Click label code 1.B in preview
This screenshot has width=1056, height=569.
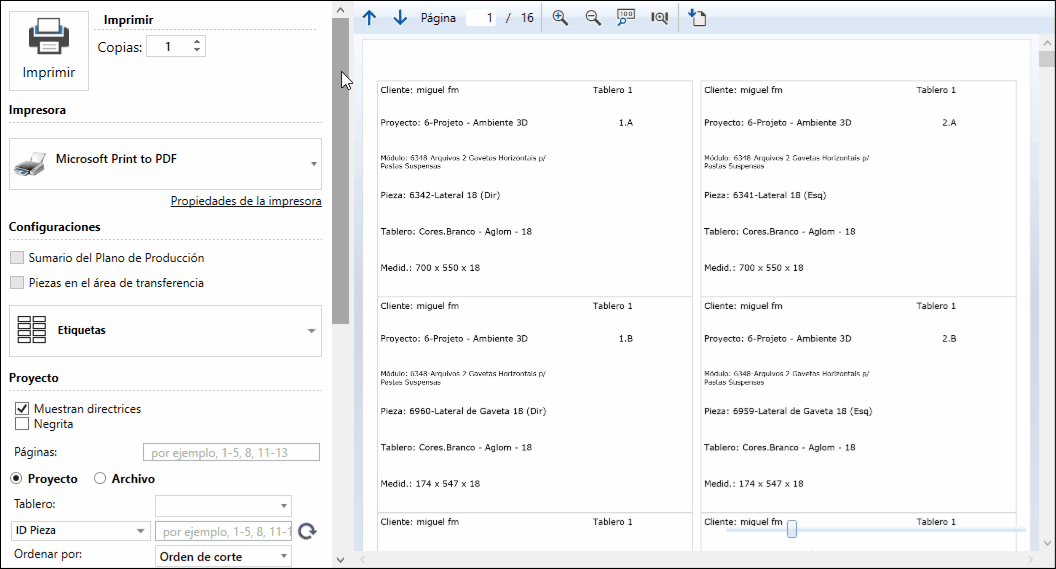626,339
